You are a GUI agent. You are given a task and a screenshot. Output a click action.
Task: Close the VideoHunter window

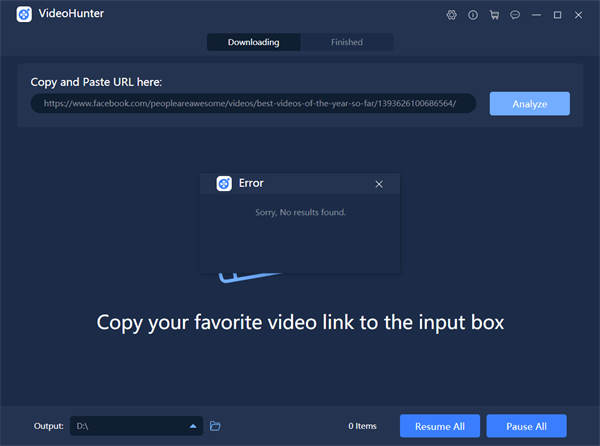tap(578, 15)
